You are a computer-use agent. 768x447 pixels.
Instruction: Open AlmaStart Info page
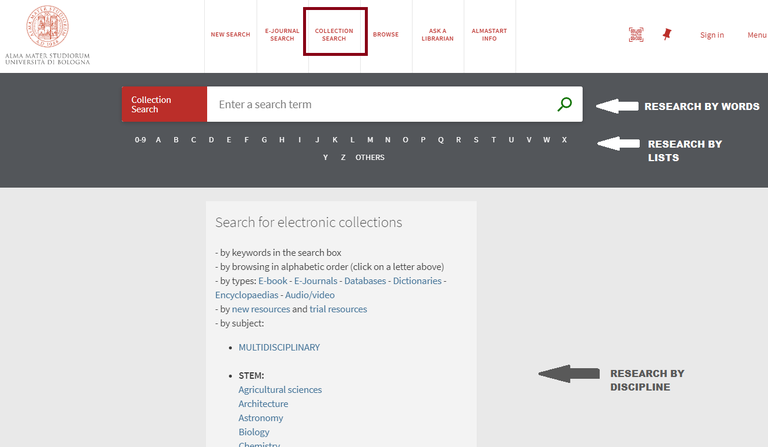point(489,35)
